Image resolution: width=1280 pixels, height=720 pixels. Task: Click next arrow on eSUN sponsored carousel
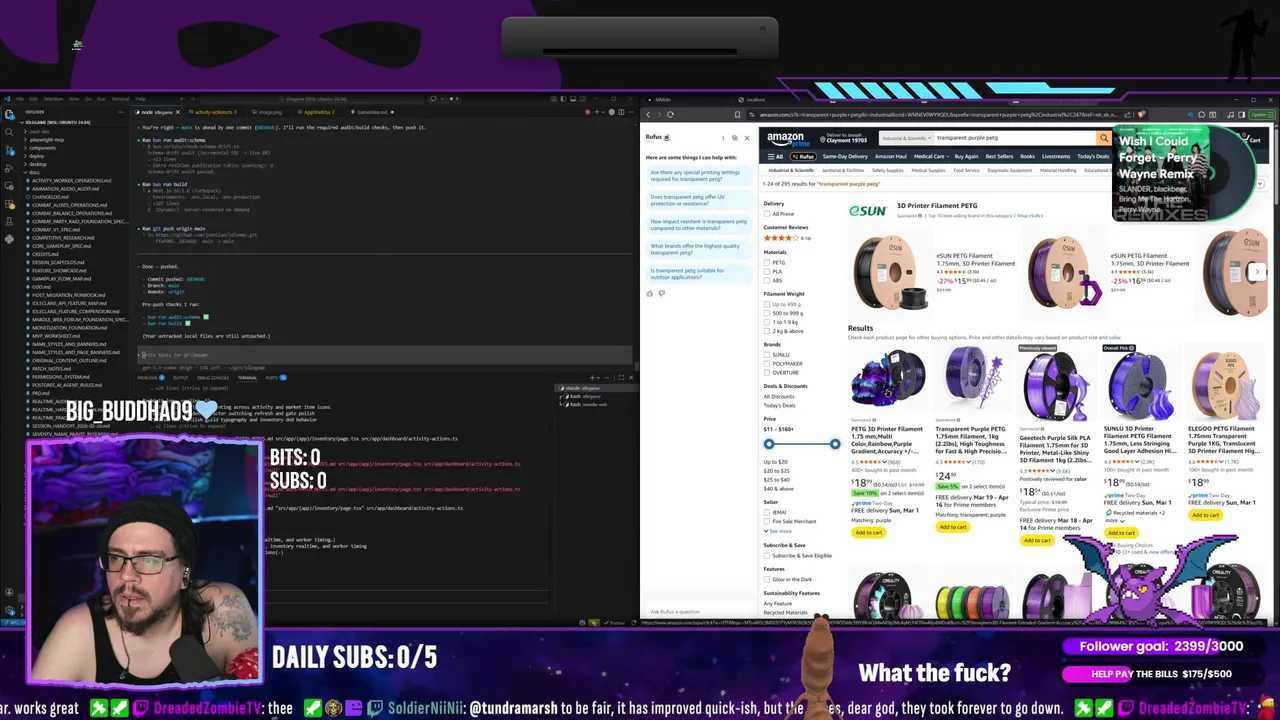click(x=1258, y=271)
